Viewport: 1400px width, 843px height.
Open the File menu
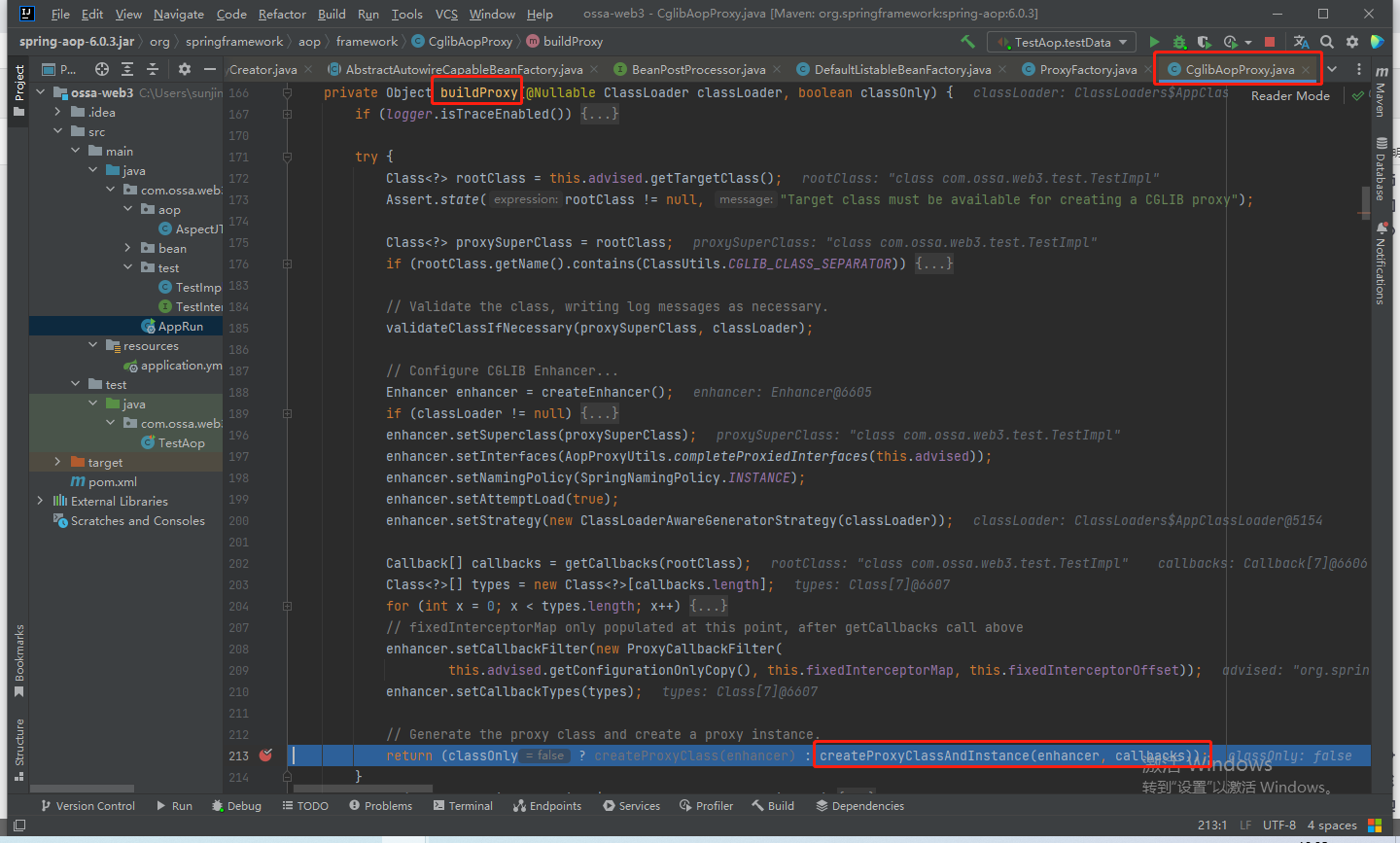pyautogui.click(x=60, y=14)
